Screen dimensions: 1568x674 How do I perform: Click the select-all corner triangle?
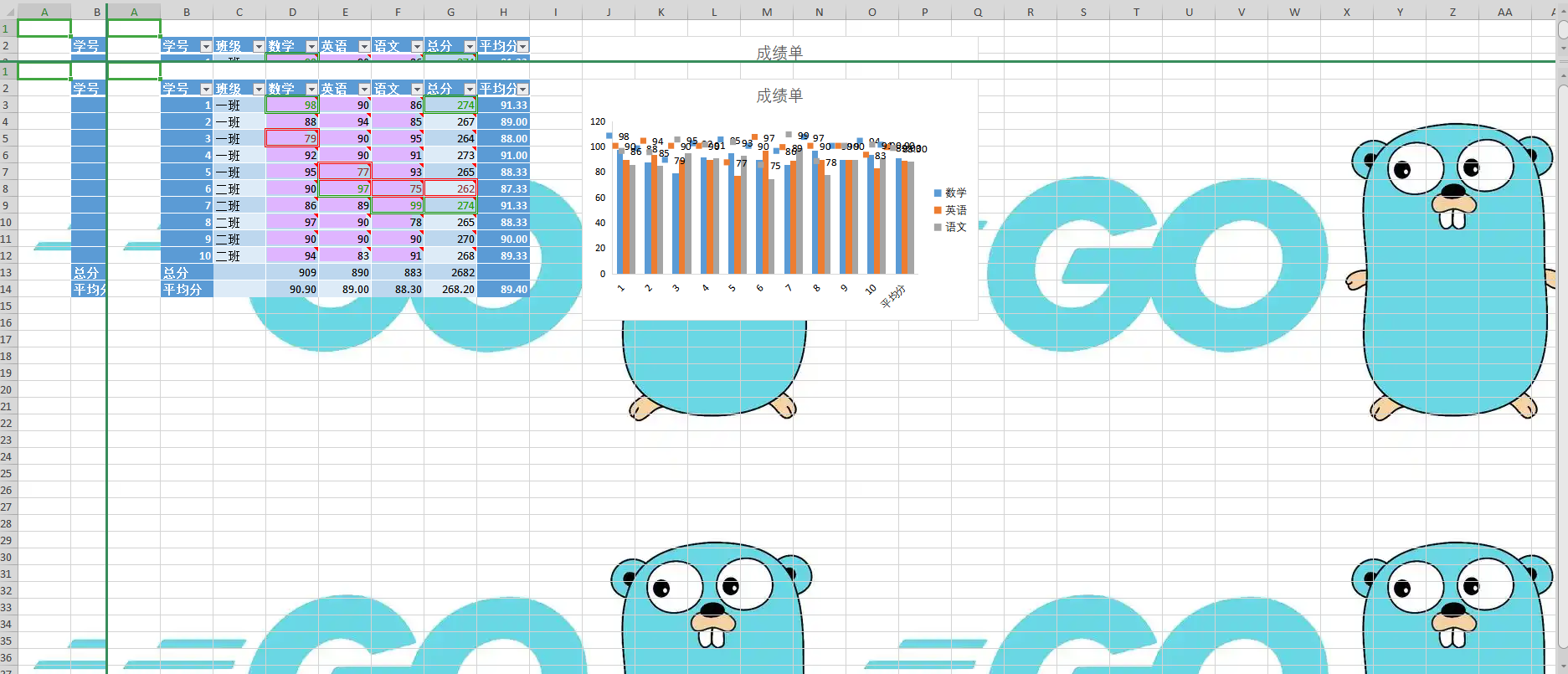coord(8,12)
